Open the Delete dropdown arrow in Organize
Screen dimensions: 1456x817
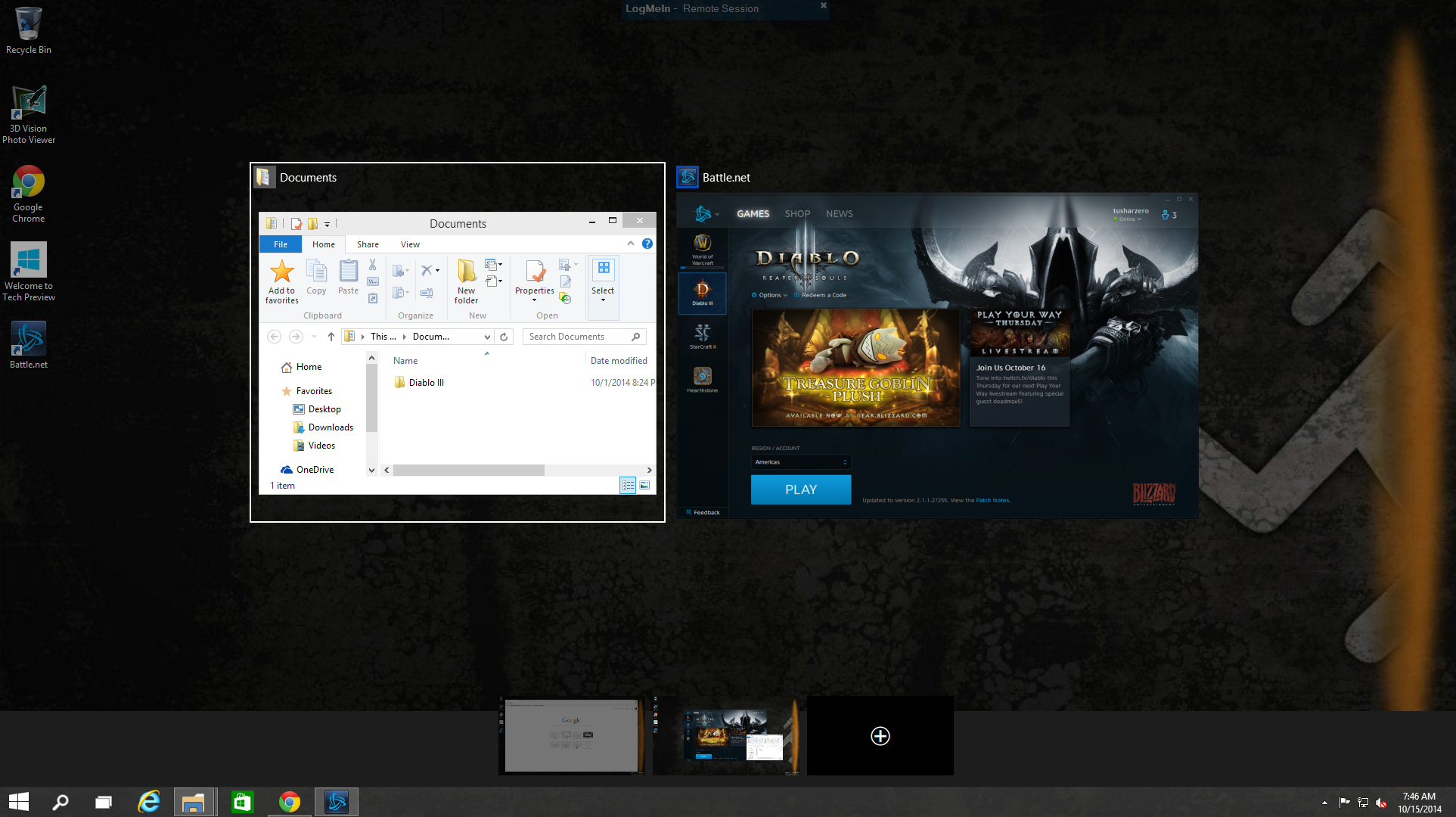[437, 270]
